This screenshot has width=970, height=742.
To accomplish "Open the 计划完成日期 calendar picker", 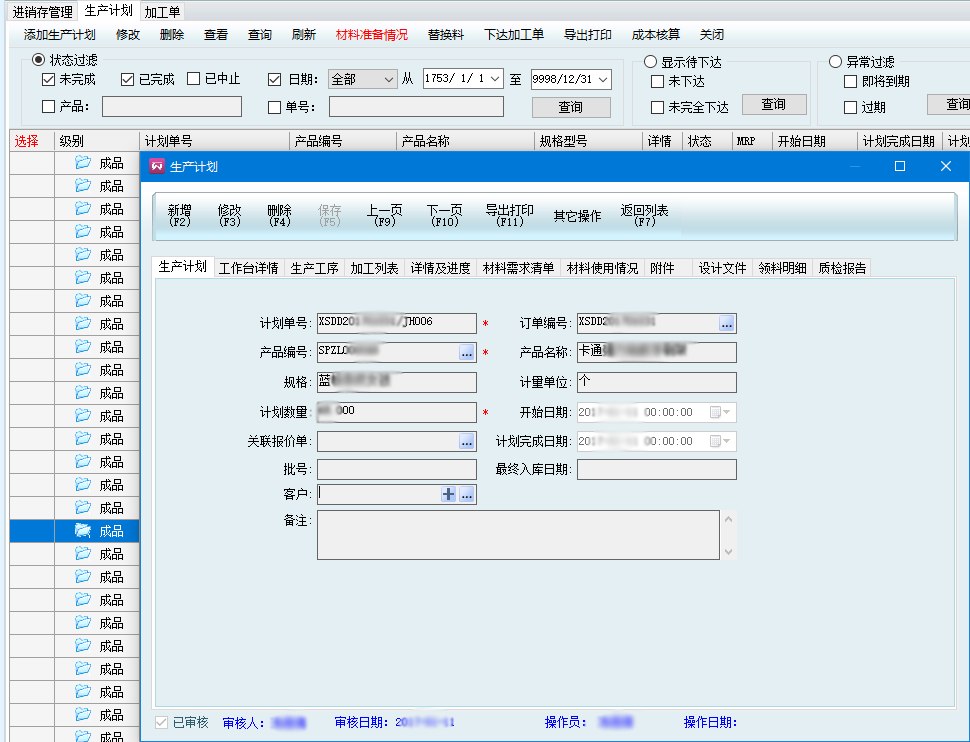I will point(720,441).
